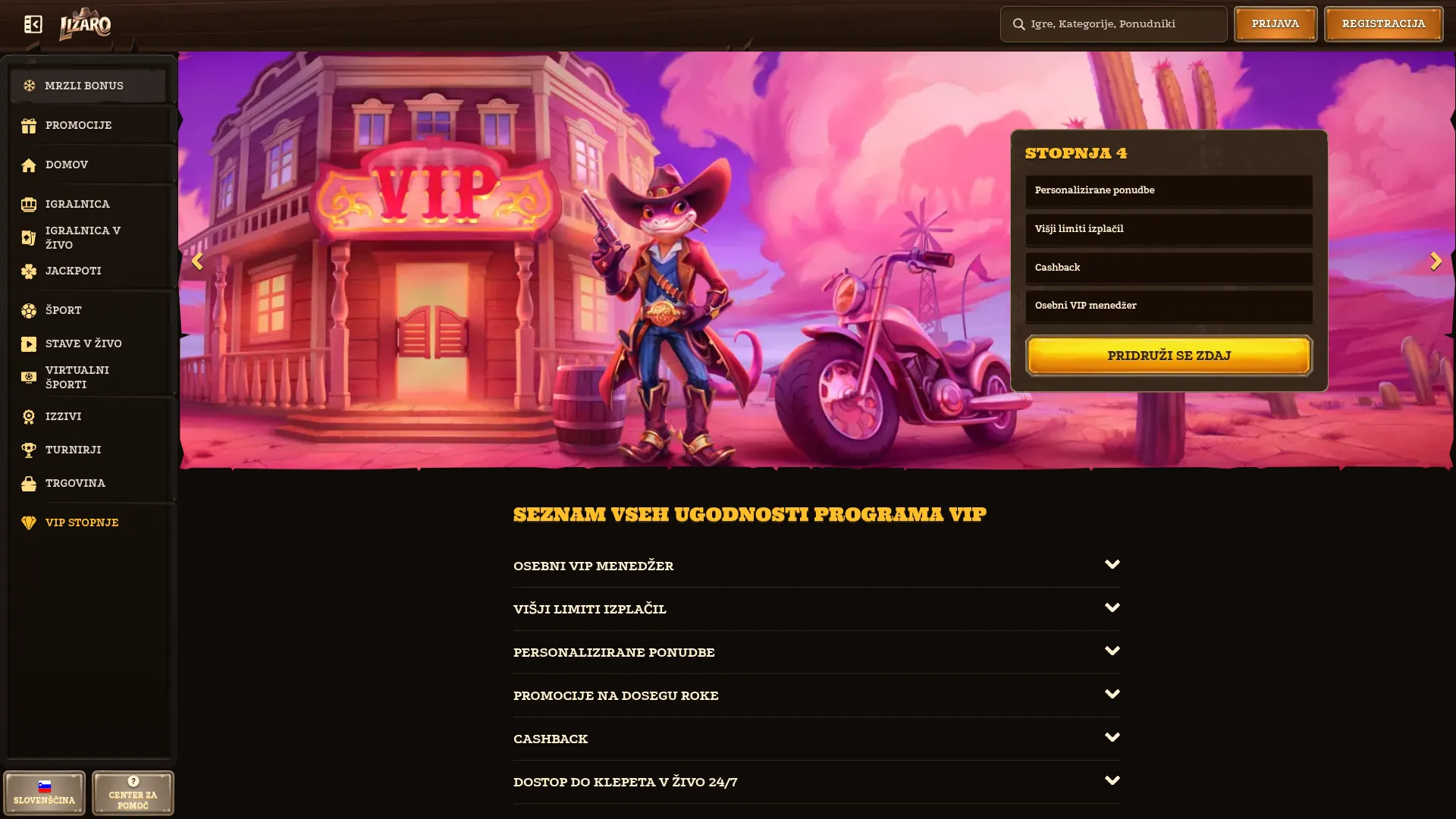Viewport: 1456px width, 819px height.
Task: Expand the Cashback accordion row
Action: coord(816,739)
